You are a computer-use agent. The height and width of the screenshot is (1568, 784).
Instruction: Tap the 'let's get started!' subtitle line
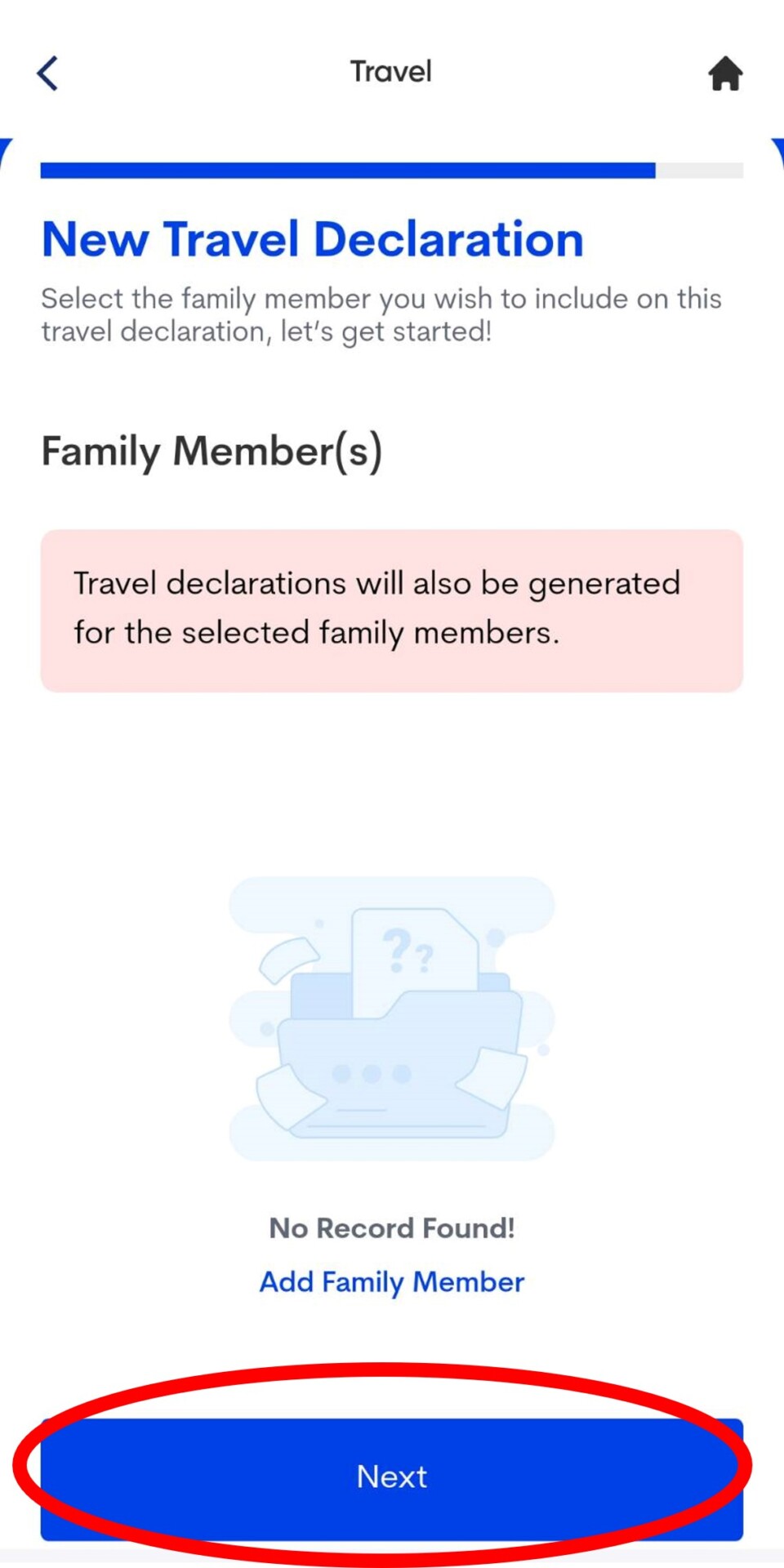coord(267,332)
